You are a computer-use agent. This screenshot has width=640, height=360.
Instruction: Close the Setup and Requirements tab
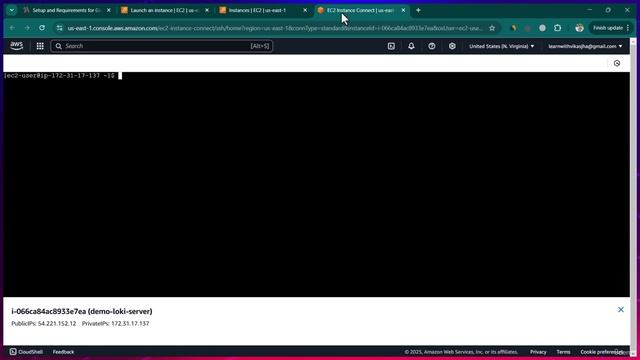[x=109, y=10]
